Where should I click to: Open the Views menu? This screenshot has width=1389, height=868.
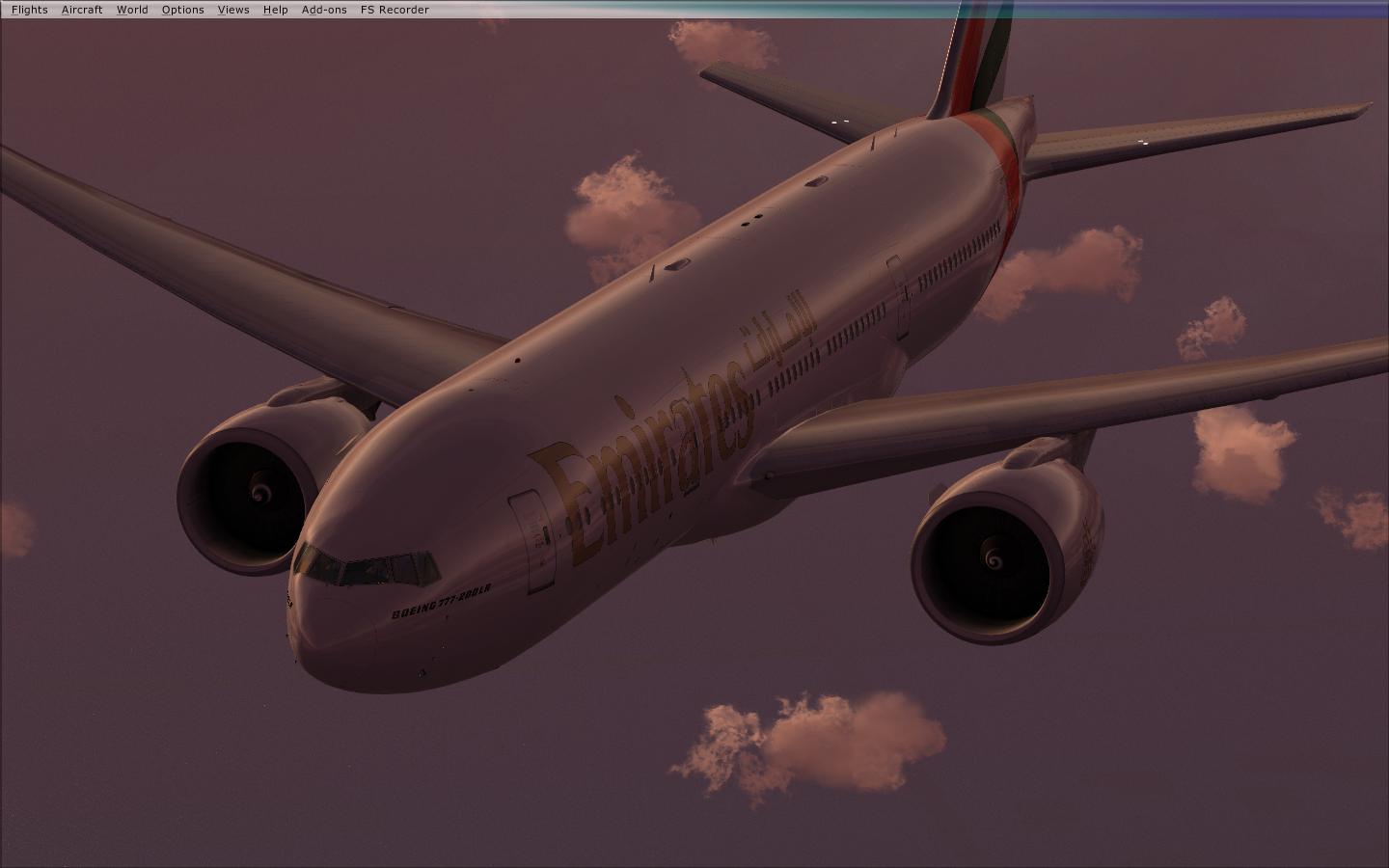(x=233, y=10)
